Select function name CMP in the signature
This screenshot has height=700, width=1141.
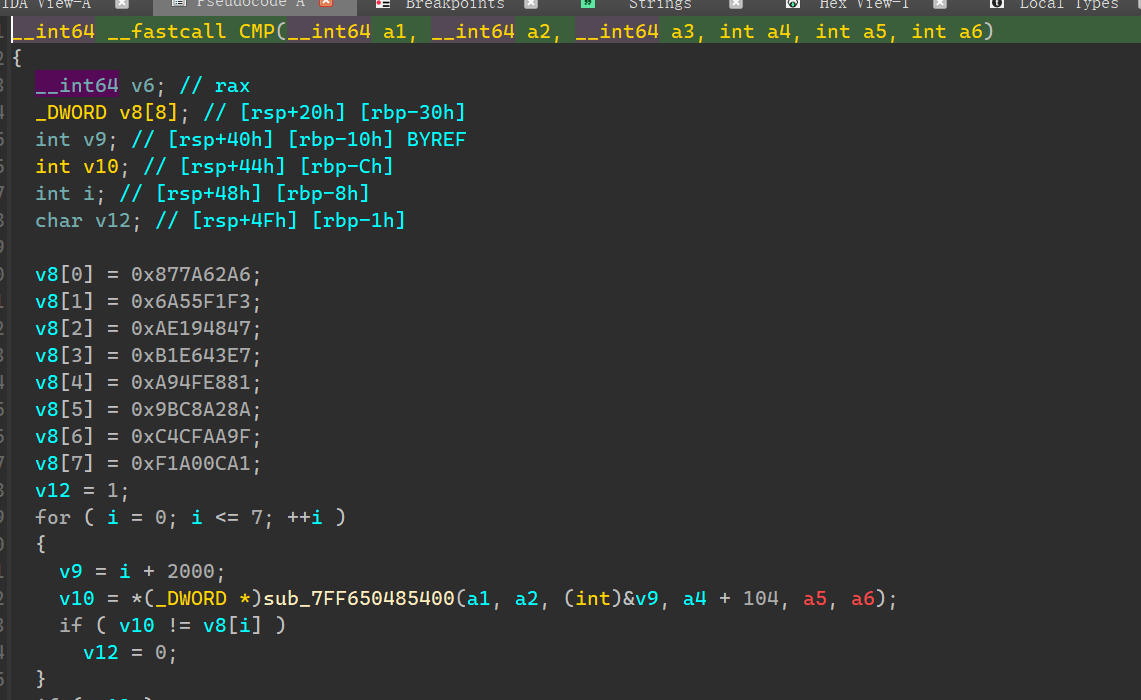(257, 32)
